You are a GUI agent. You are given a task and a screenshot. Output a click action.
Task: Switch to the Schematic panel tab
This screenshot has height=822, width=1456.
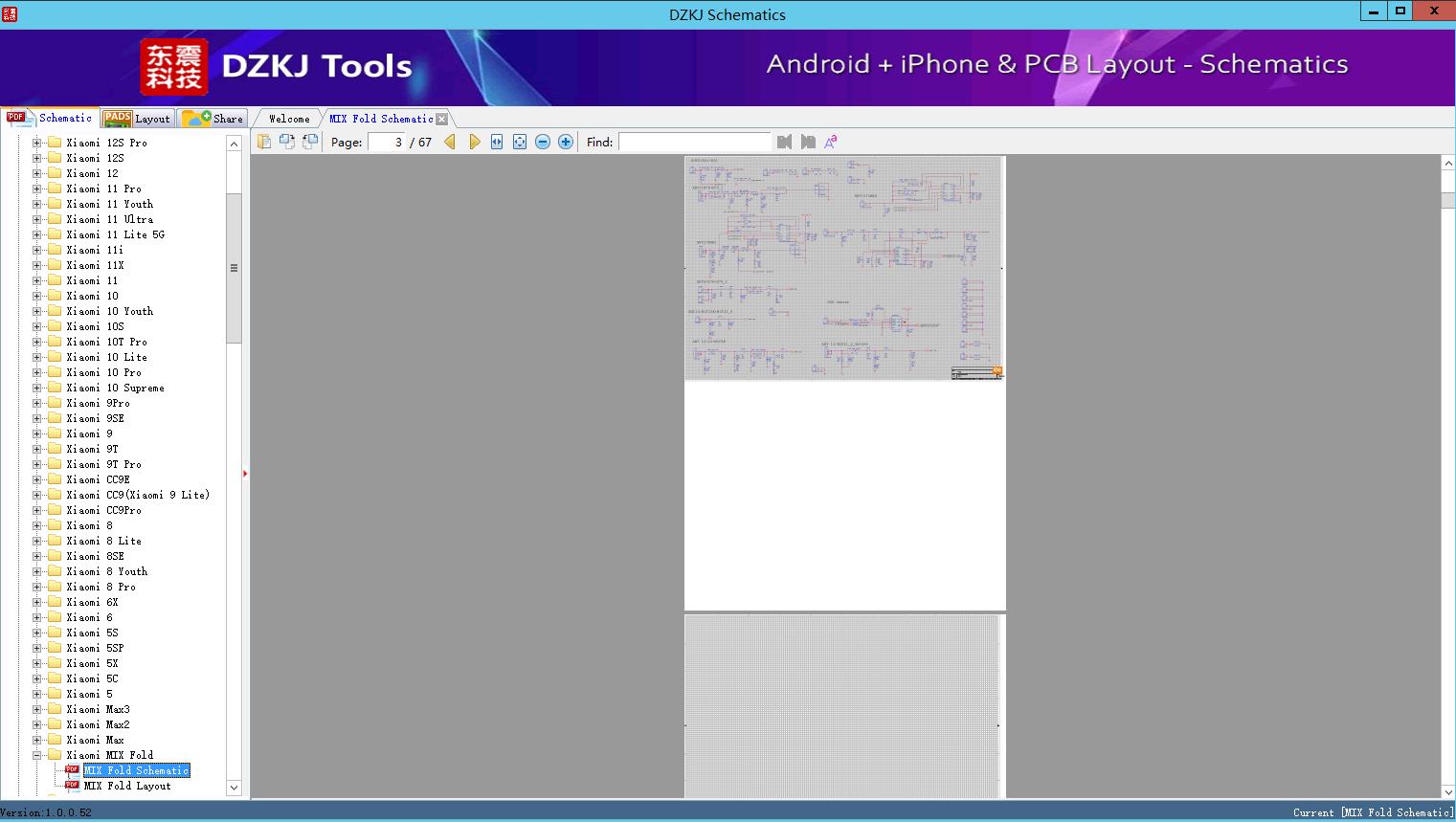pos(50,118)
